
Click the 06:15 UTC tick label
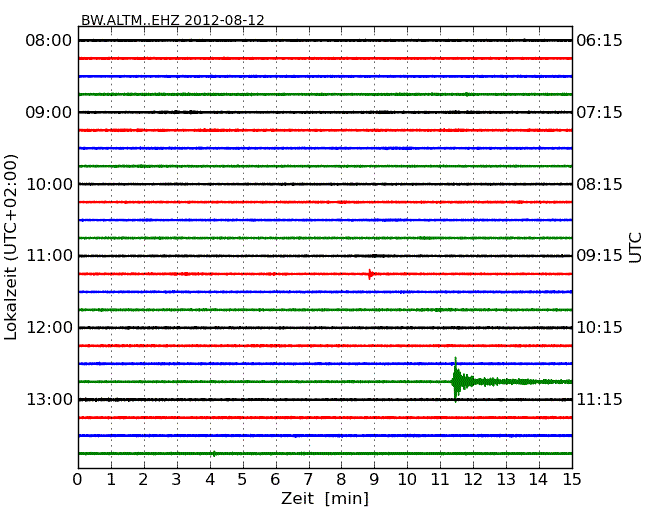pyautogui.click(x=599, y=41)
